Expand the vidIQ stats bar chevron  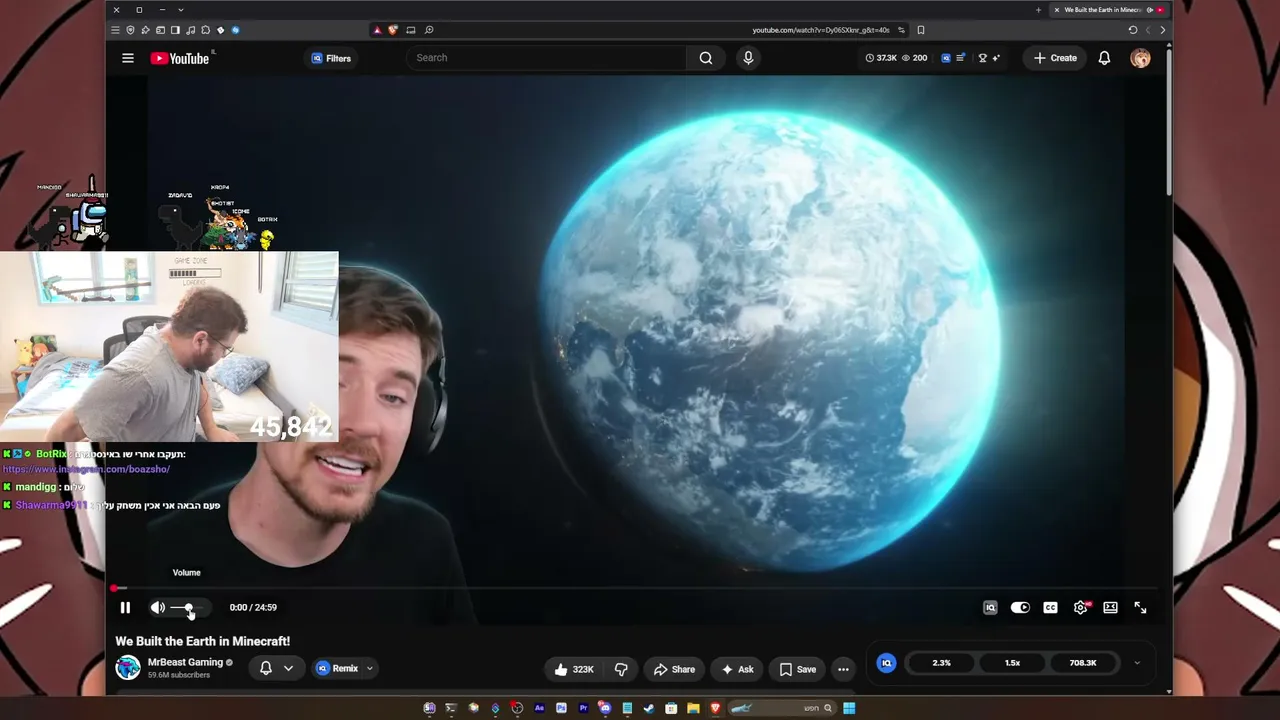coord(1136,662)
